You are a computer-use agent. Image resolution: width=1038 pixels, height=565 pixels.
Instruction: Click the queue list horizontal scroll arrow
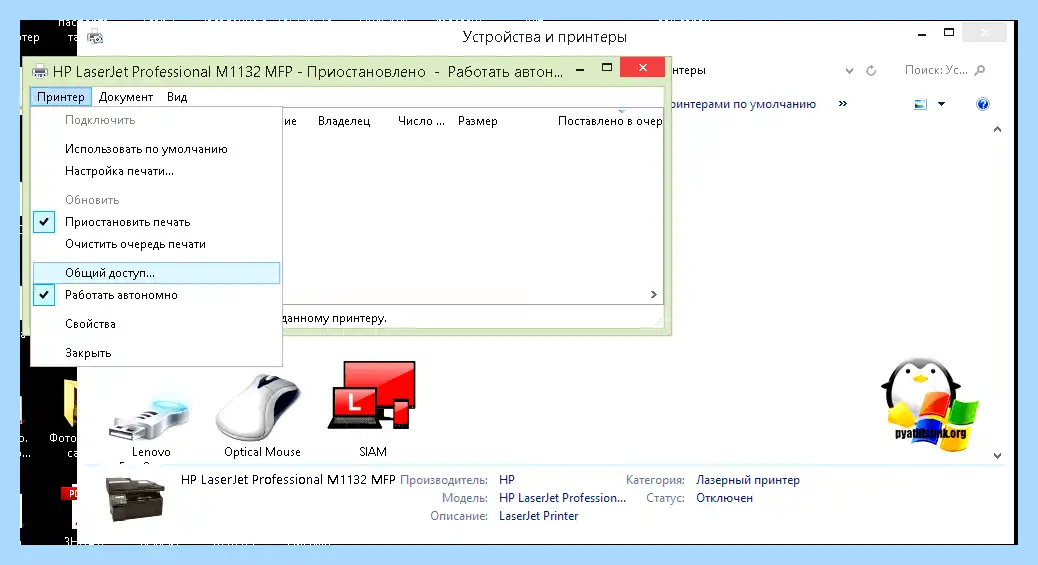click(653, 294)
